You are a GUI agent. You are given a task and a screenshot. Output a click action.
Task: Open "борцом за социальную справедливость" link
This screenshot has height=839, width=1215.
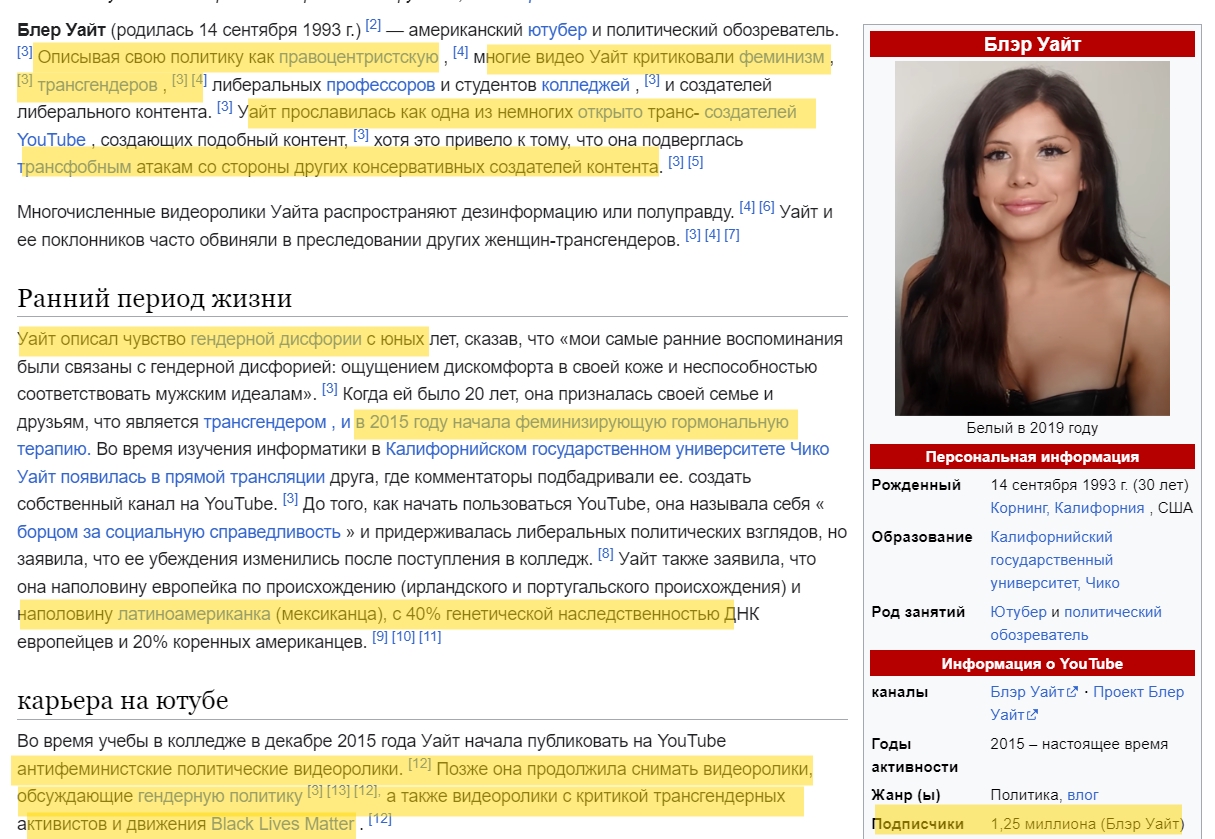[179, 531]
